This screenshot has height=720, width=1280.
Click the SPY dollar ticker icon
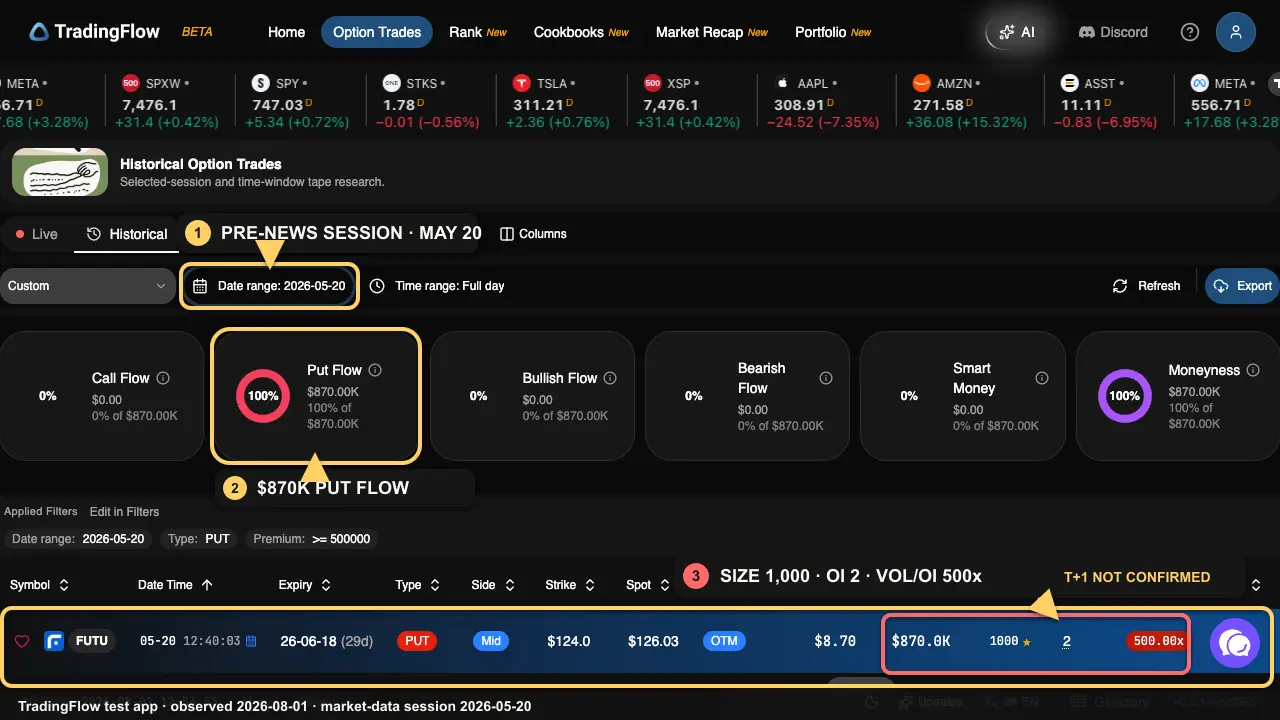(x=261, y=83)
